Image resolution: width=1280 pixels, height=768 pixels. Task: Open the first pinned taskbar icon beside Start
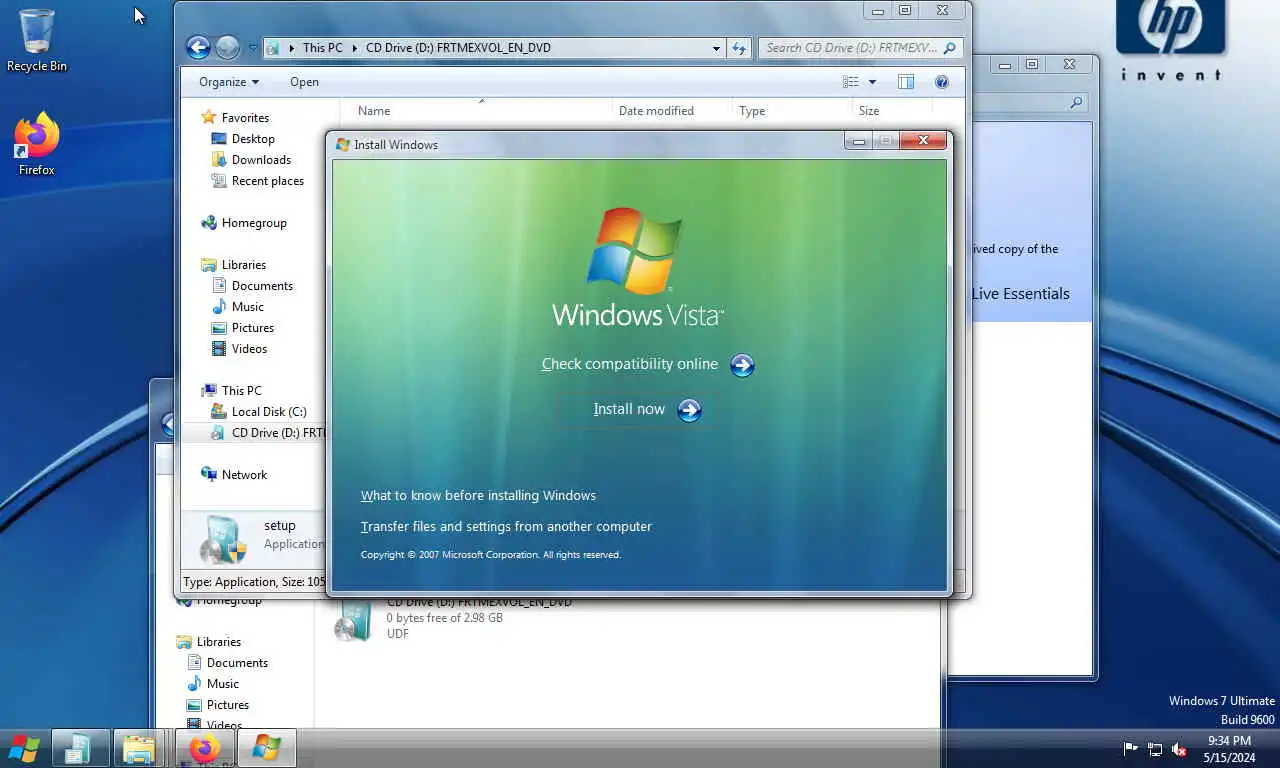[79, 748]
